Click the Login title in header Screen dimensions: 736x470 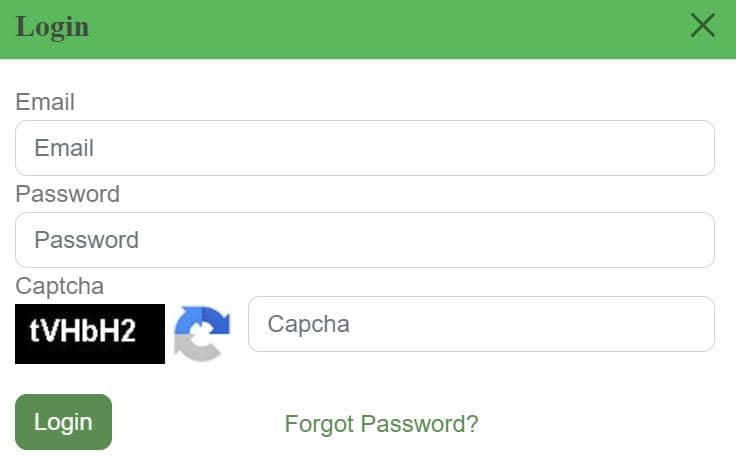(52, 27)
